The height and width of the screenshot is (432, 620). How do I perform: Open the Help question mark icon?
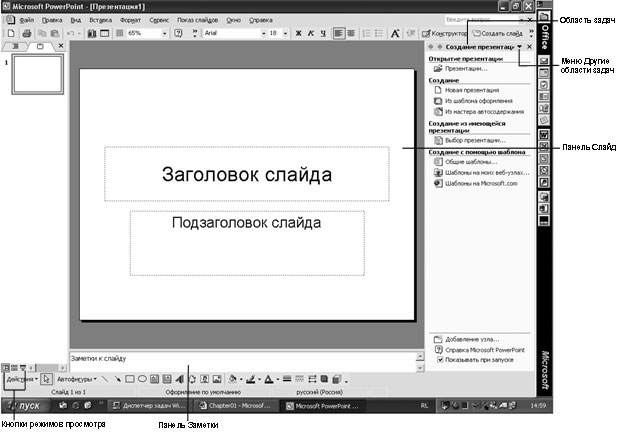(x=178, y=33)
